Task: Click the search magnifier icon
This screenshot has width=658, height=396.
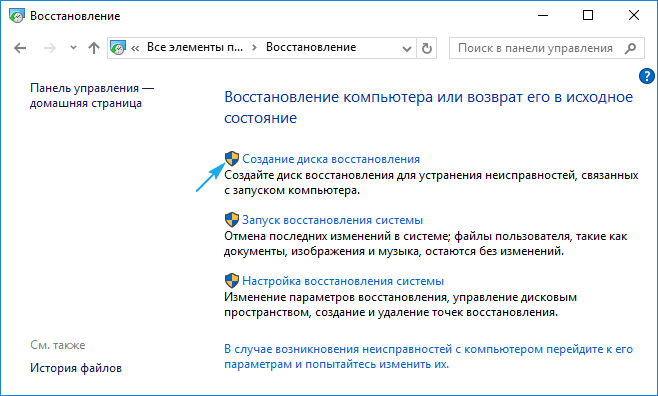Action: [630, 48]
